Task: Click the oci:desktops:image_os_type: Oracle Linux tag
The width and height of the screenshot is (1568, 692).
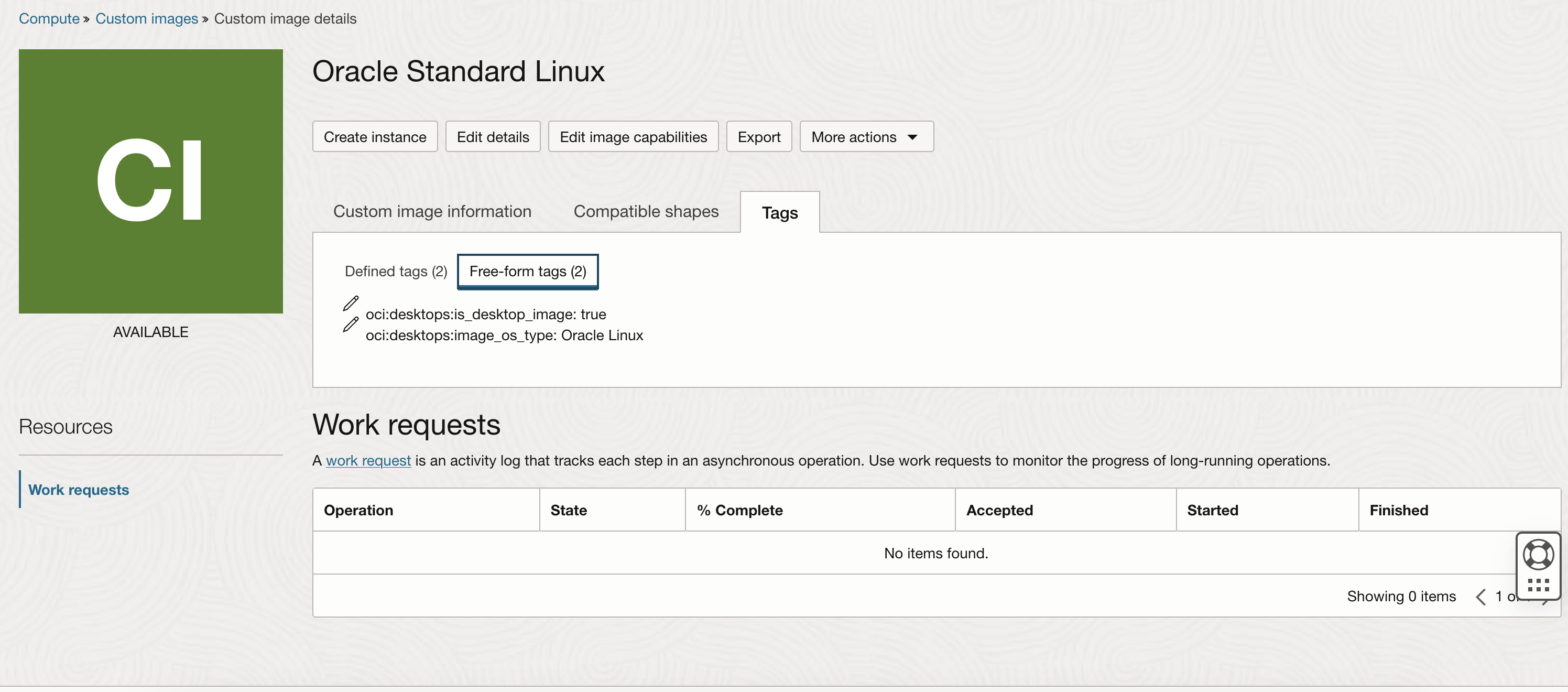Action: (504, 336)
